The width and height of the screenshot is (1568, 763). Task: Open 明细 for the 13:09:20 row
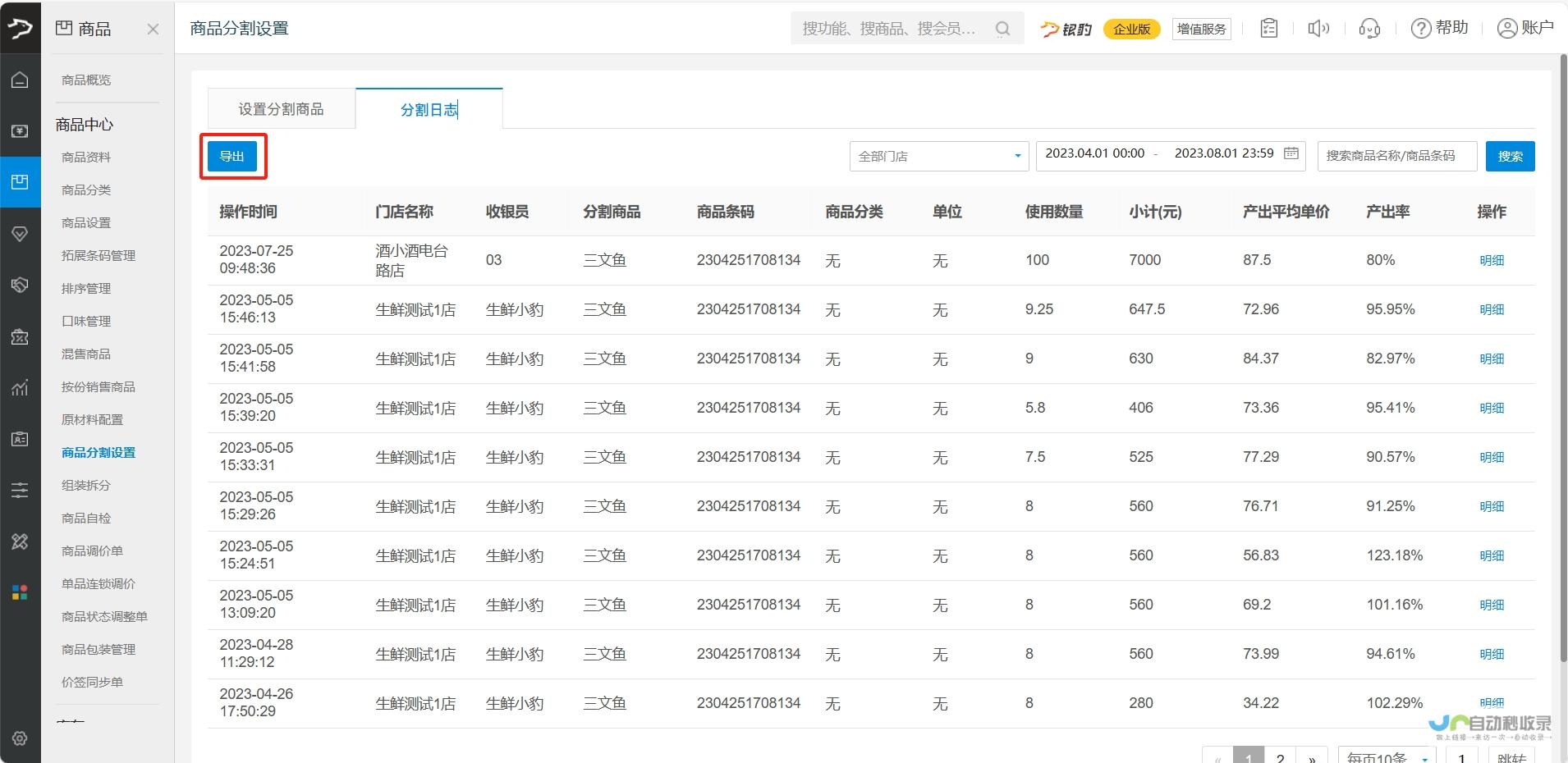[1492, 605]
